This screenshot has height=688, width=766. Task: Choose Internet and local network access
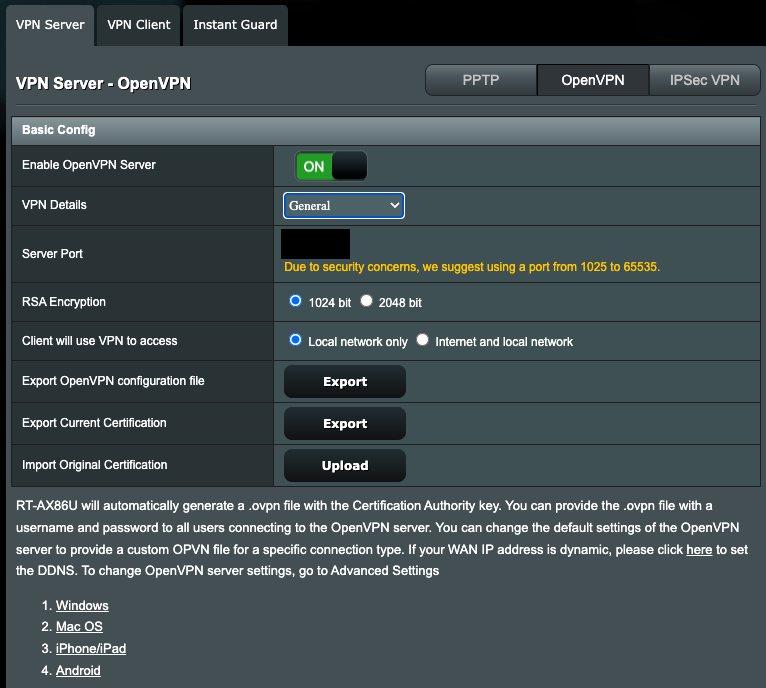[423, 340]
